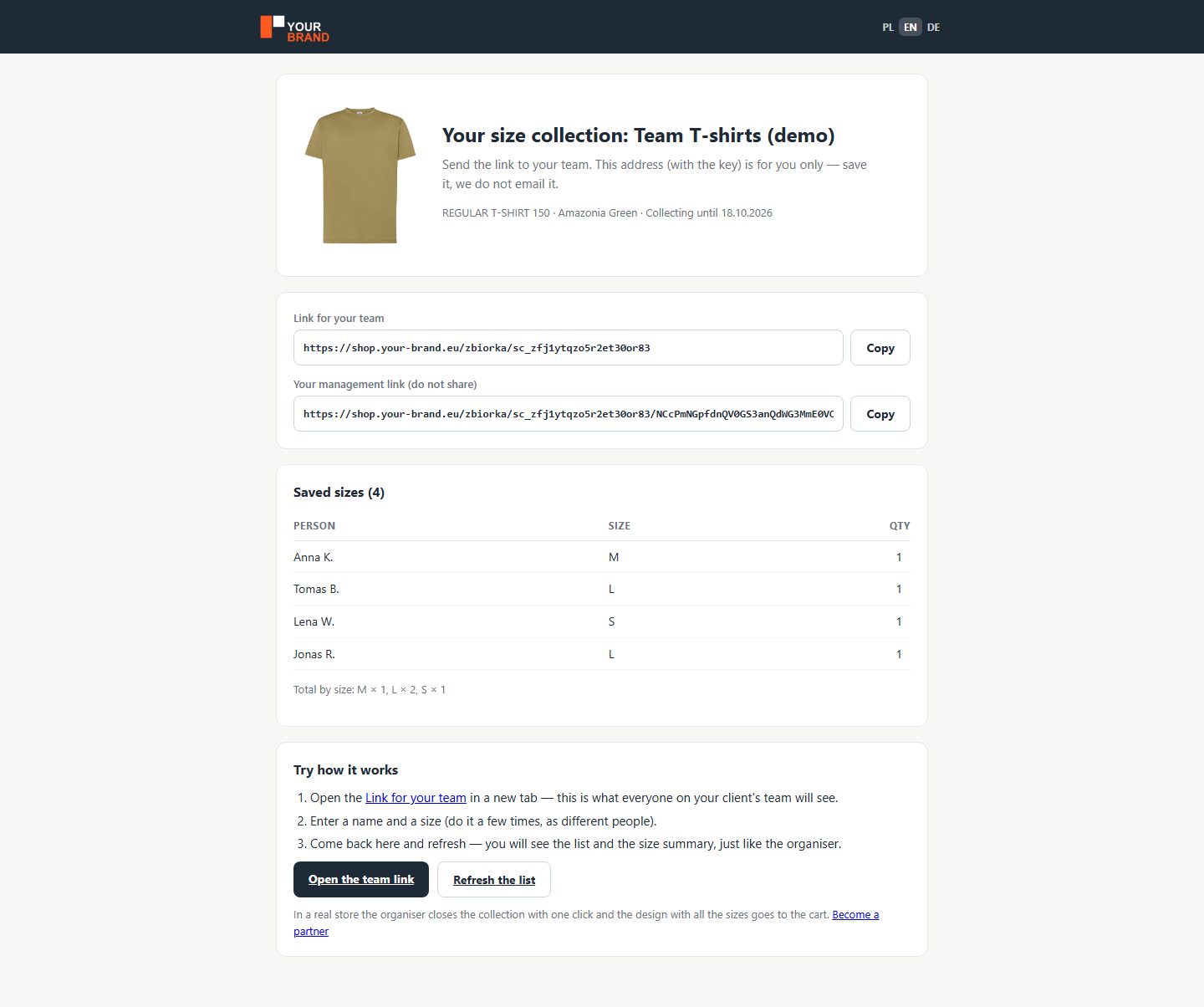Copy the link for your team
1204x1007 pixels.
pyautogui.click(x=880, y=348)
